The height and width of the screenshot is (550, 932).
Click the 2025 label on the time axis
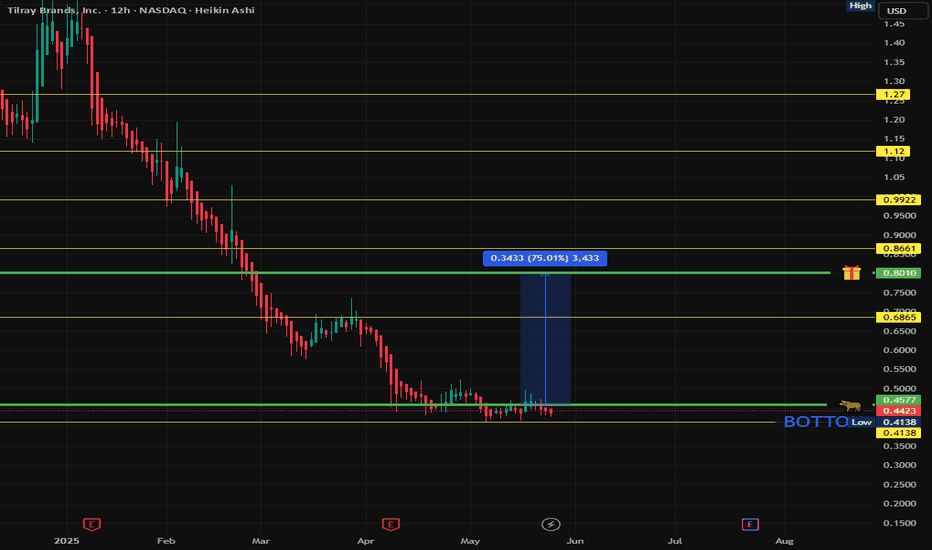67,541
